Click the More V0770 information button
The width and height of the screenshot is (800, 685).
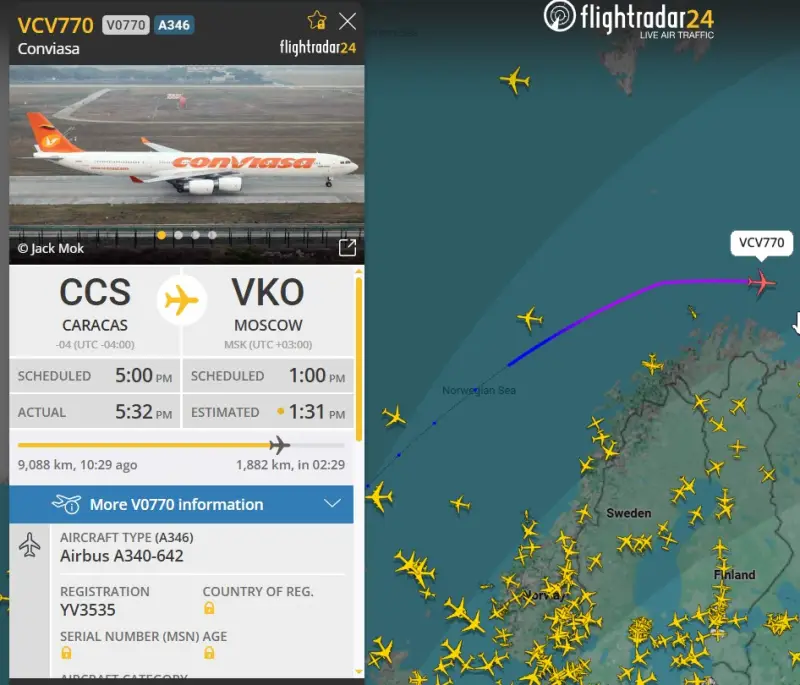coord(181,504)
